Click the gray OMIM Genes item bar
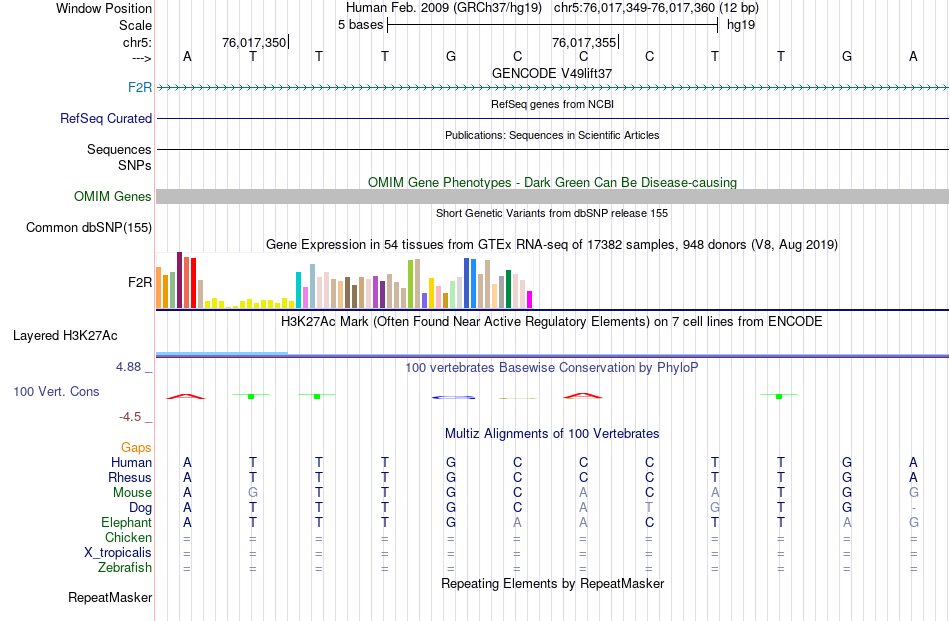 (553, 196)
